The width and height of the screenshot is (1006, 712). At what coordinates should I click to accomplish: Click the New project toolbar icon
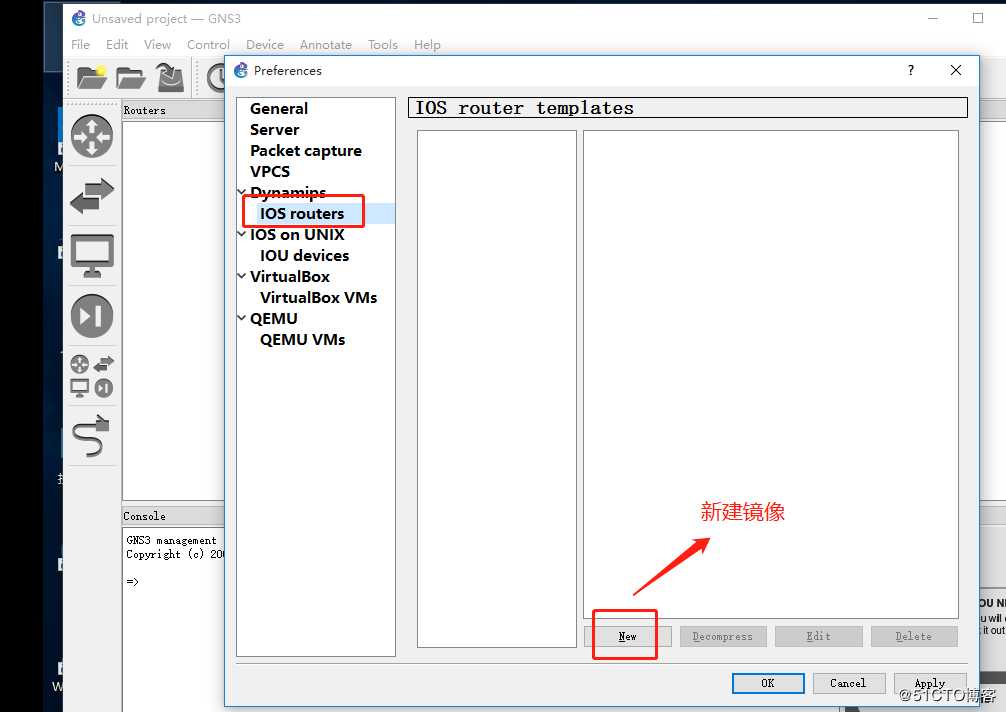(x=92, y=77)
